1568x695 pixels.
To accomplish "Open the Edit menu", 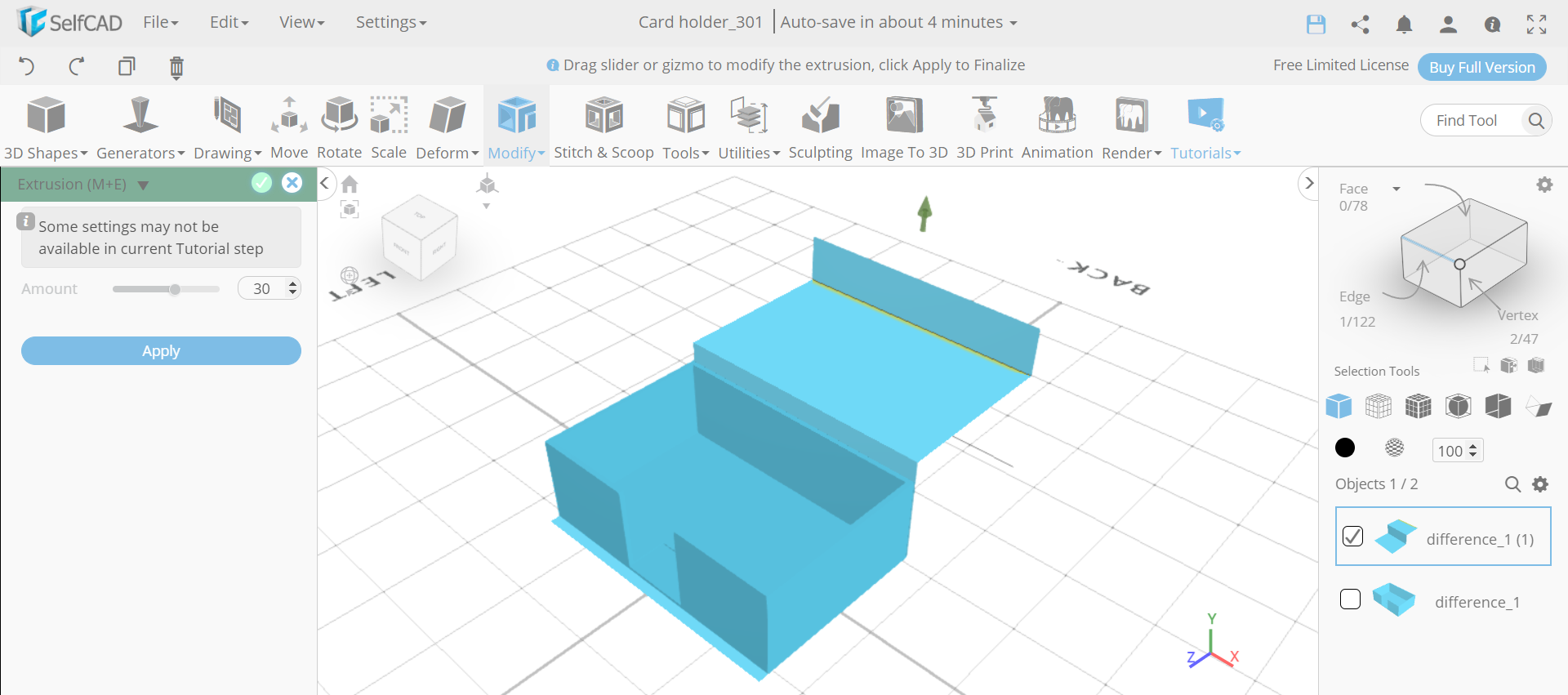I will click(229, 22).
